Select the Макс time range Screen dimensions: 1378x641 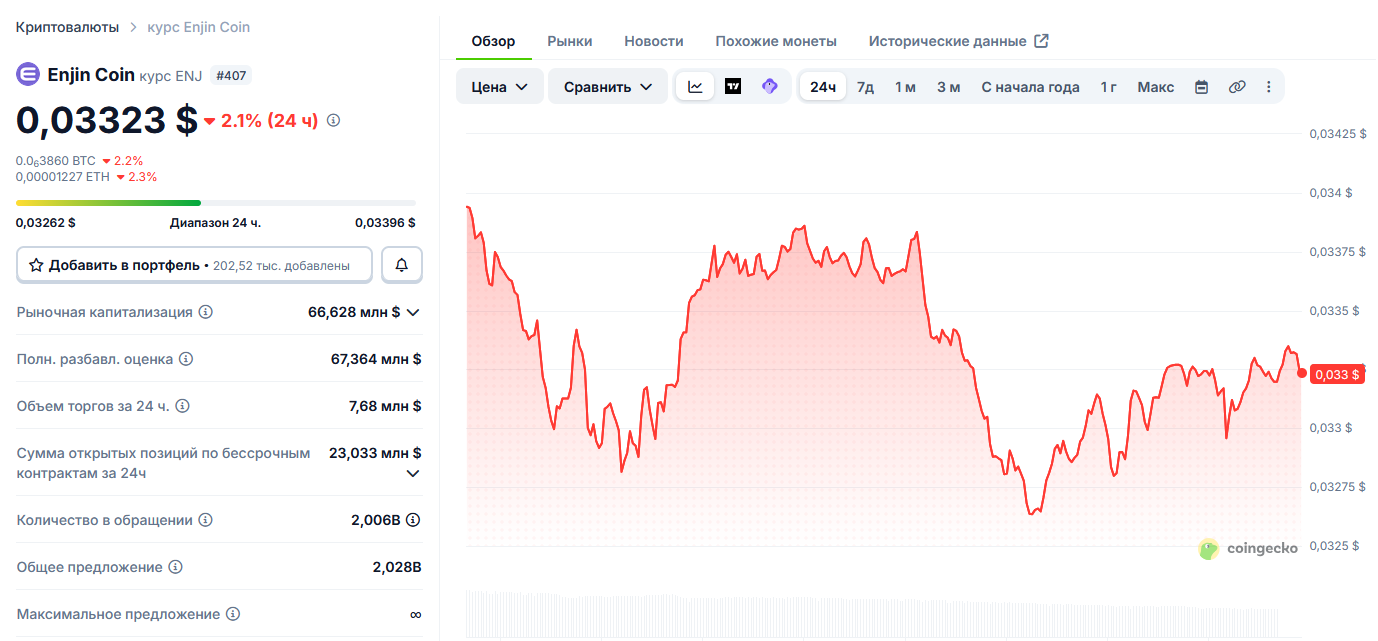1156,87
